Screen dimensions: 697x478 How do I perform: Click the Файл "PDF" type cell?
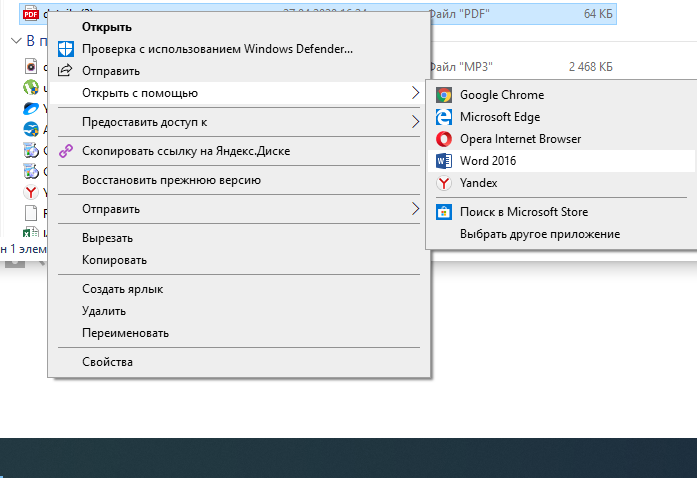coord(459,14)
